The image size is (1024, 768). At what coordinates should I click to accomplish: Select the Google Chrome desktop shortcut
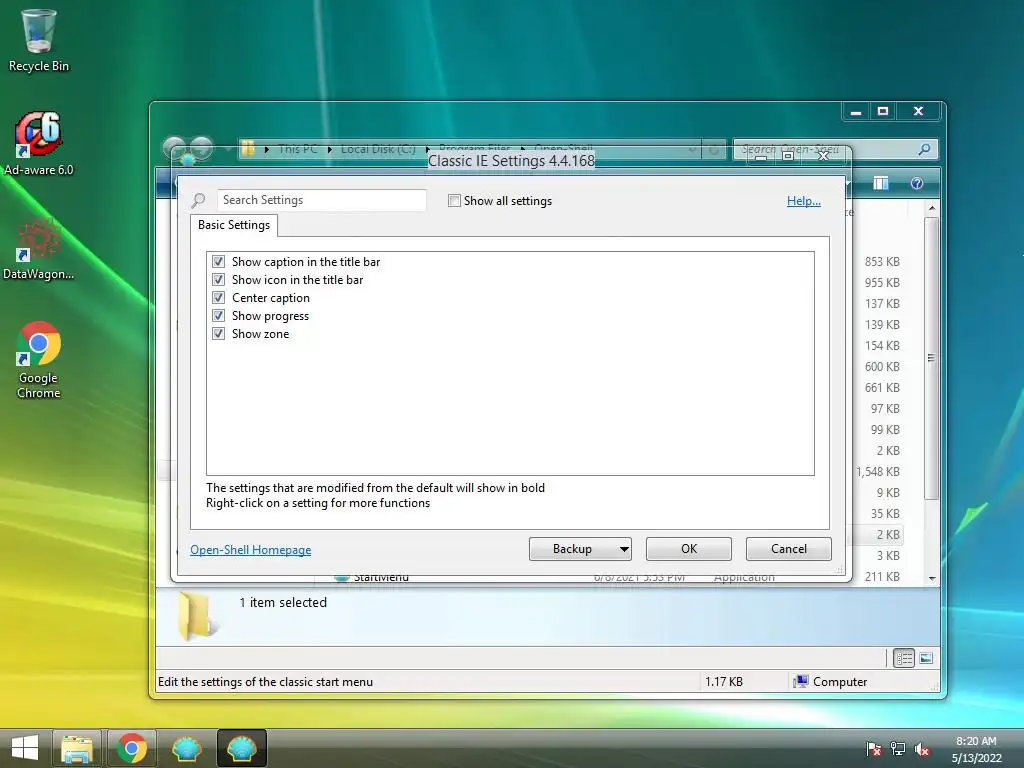coord(39,360)
